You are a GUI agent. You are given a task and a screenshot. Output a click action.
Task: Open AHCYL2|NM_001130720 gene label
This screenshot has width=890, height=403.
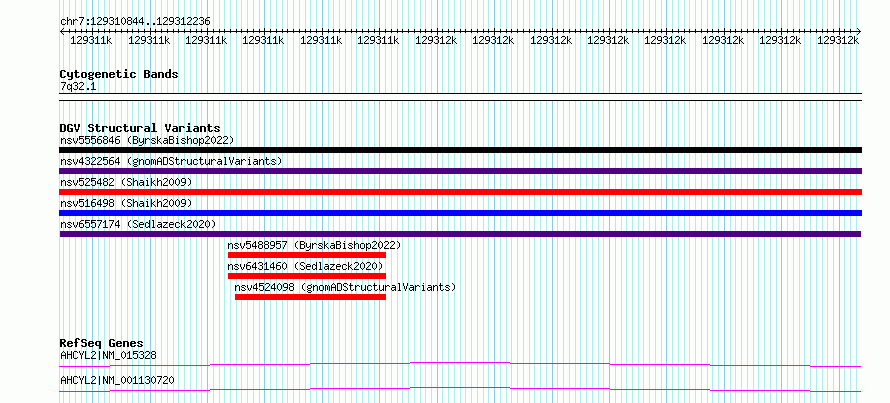coord(117,380)
